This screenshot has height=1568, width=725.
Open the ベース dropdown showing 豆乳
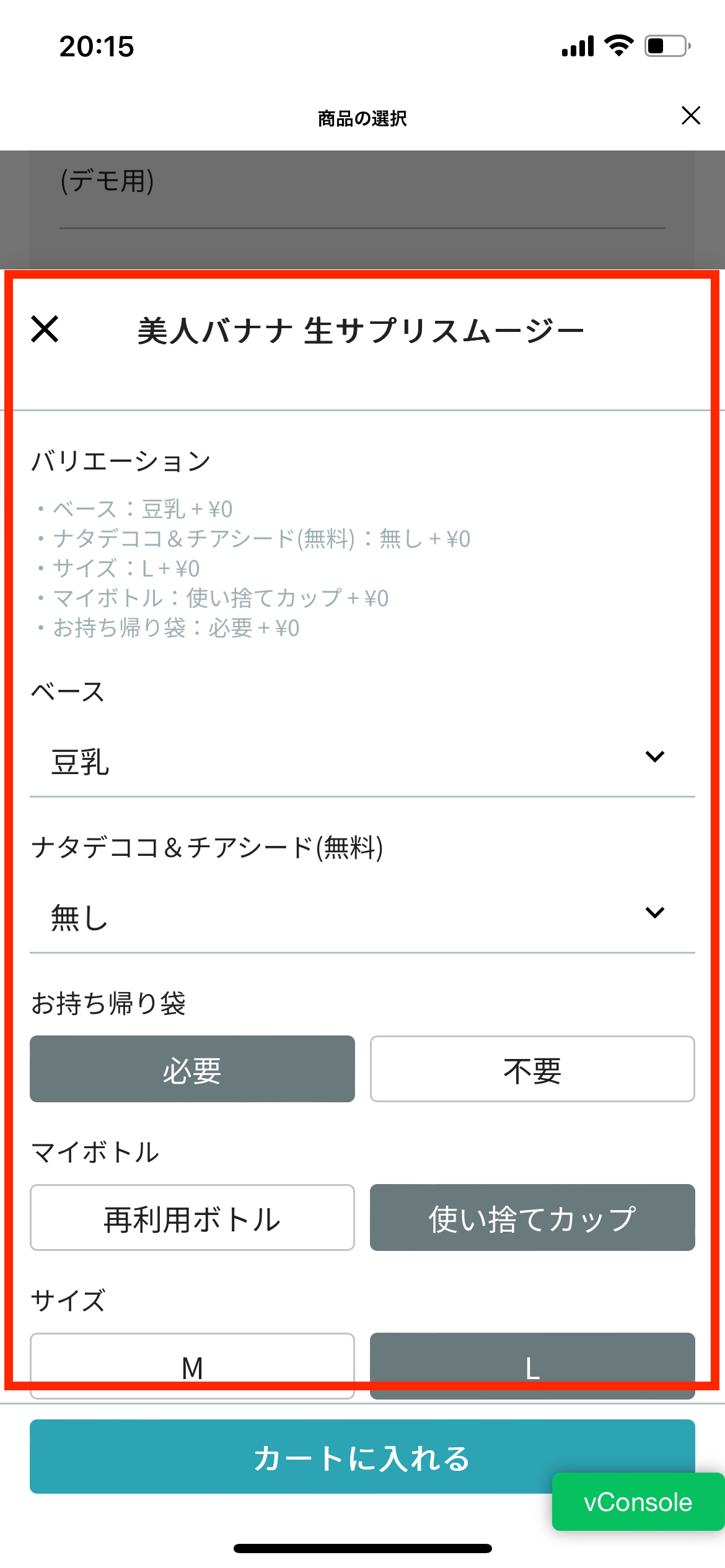[x=362, y=762]
